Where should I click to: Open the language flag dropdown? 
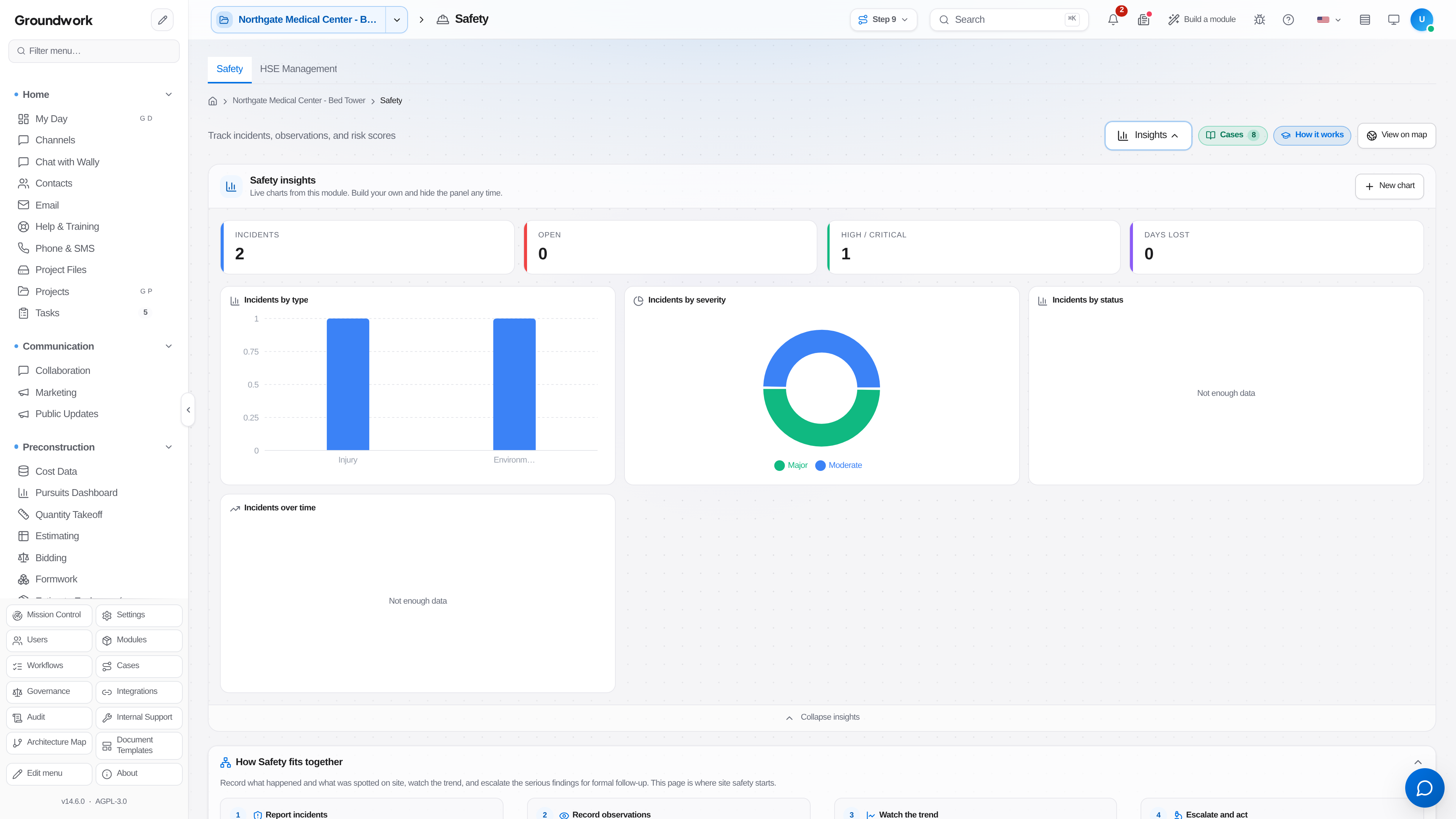(1328, 20)
